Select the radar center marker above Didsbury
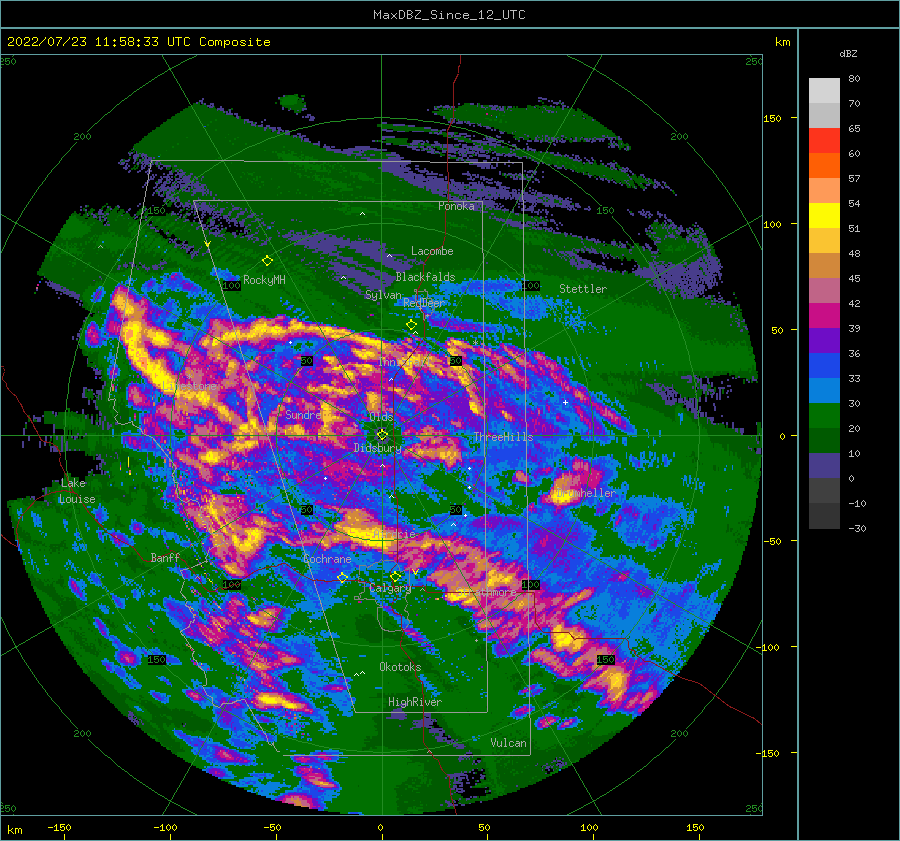 [382, 435]
